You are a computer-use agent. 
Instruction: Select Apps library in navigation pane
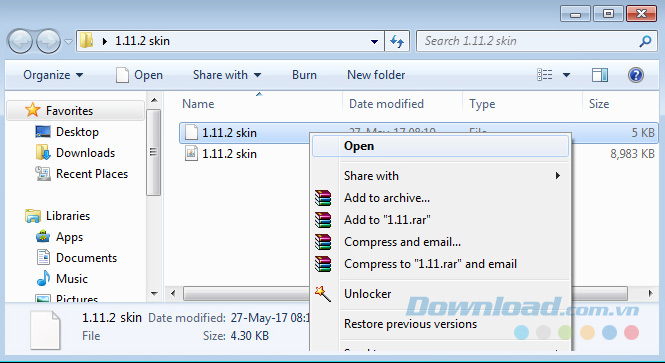click(69, 237)
